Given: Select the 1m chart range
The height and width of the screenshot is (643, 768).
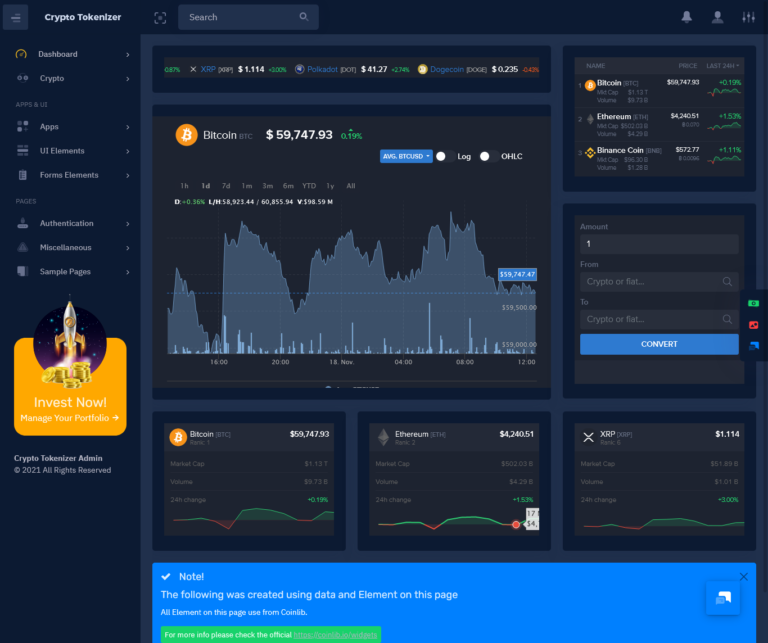Looking at the screenshot, I should coord(247,186).
